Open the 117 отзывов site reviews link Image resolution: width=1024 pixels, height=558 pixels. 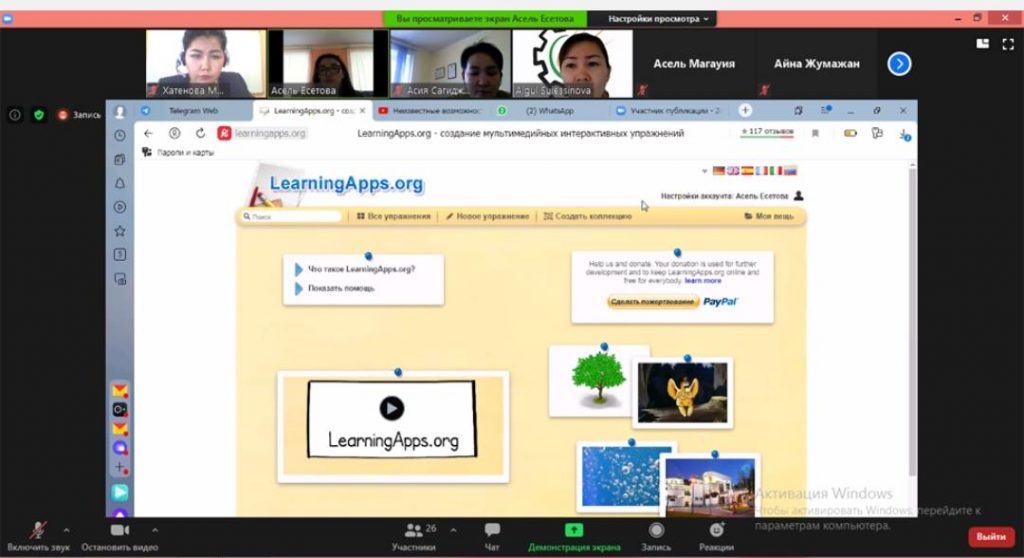(x=767, y=131)
